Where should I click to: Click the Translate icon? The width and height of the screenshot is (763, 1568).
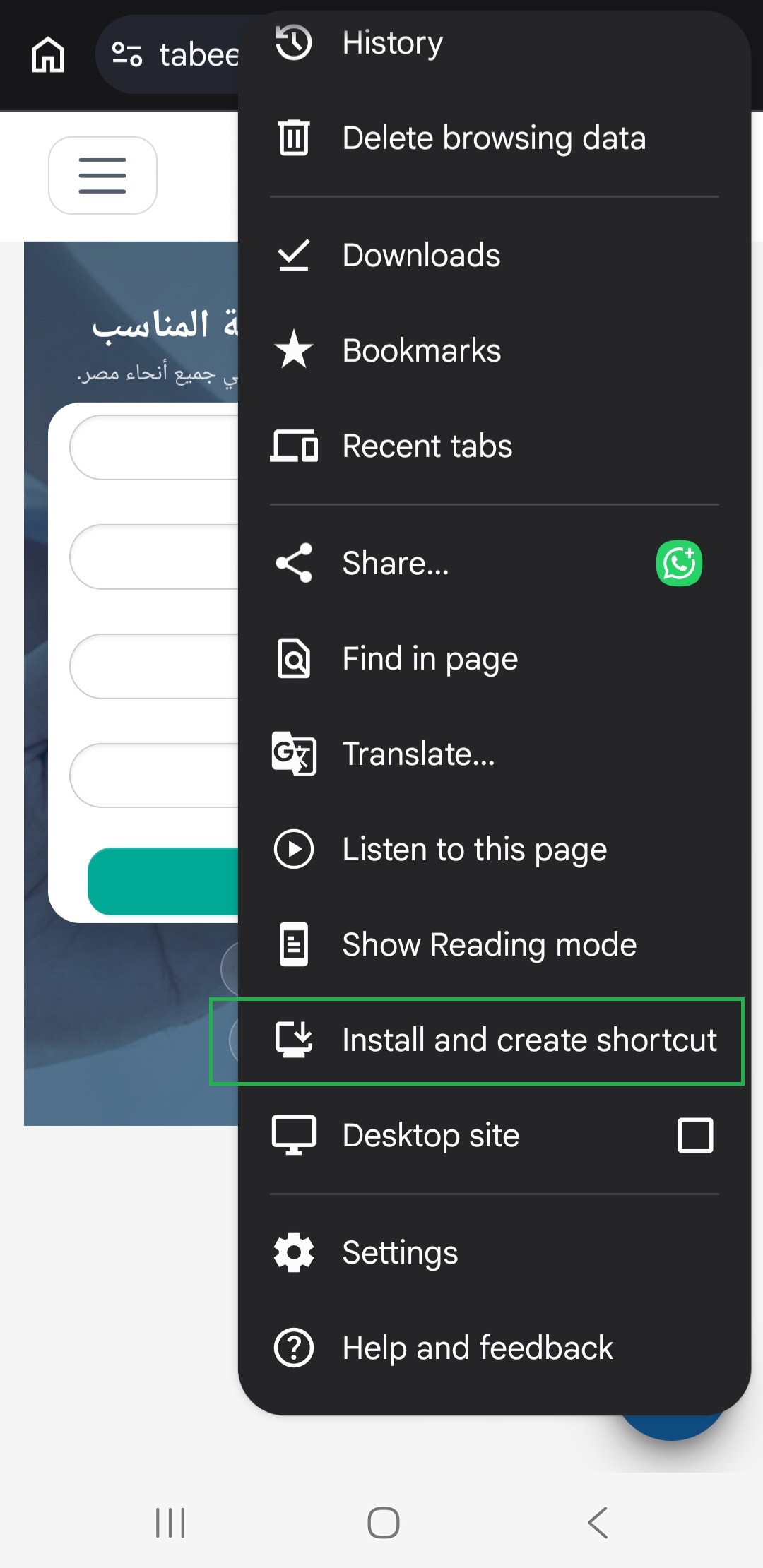[x=293, y=754]
